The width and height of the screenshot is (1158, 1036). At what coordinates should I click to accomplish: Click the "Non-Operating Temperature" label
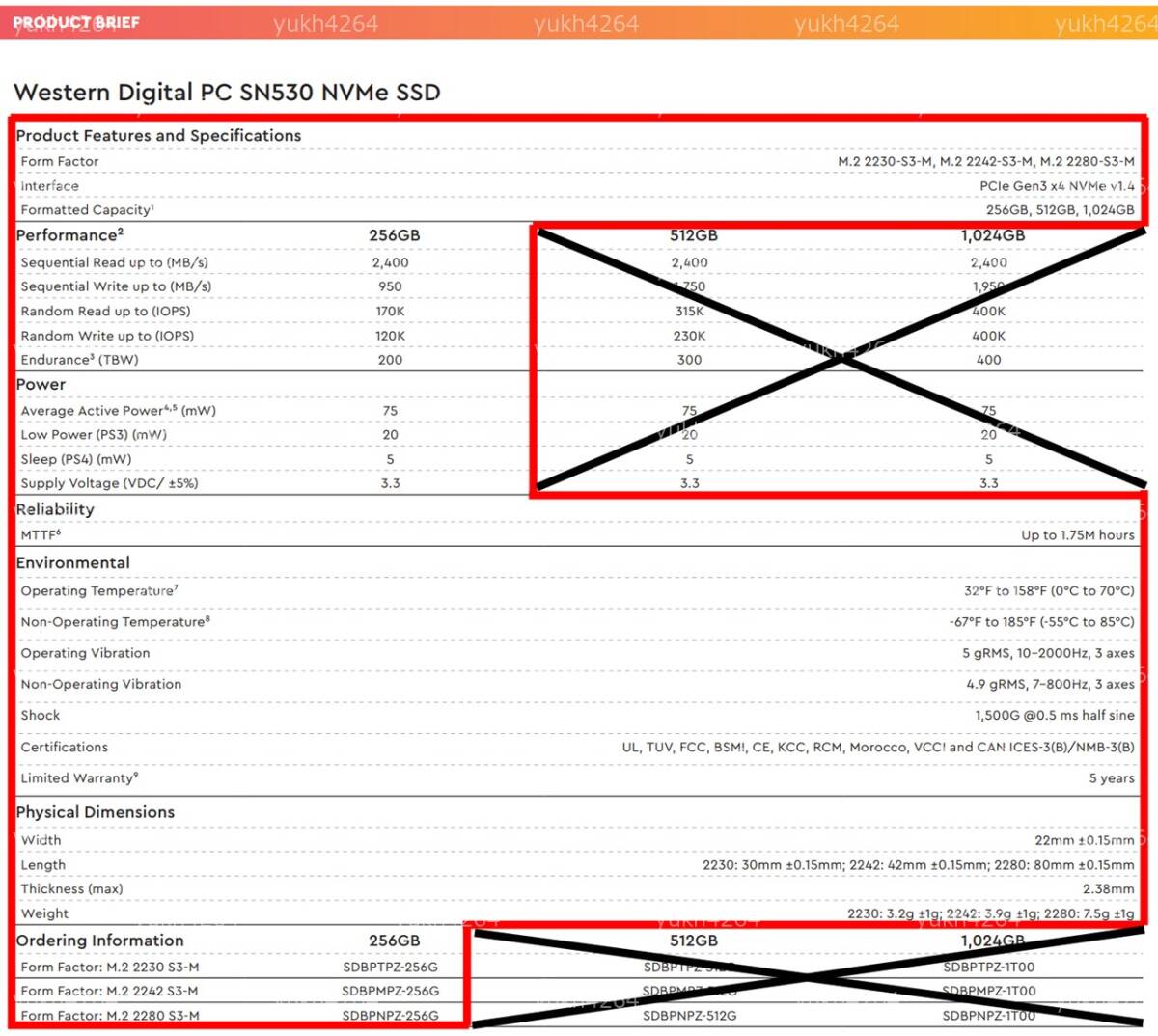click(116, 622)
